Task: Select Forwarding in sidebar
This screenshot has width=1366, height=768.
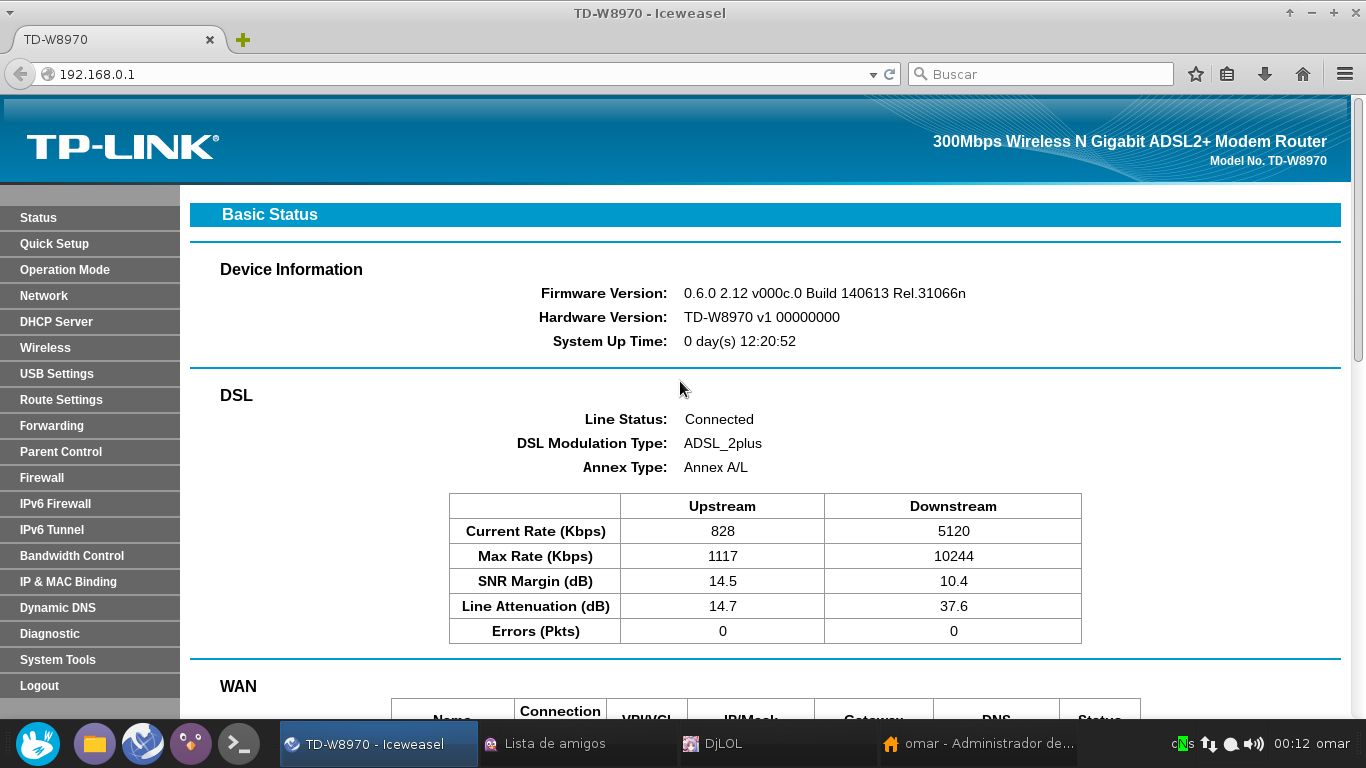Action: (x=90, y=426)
